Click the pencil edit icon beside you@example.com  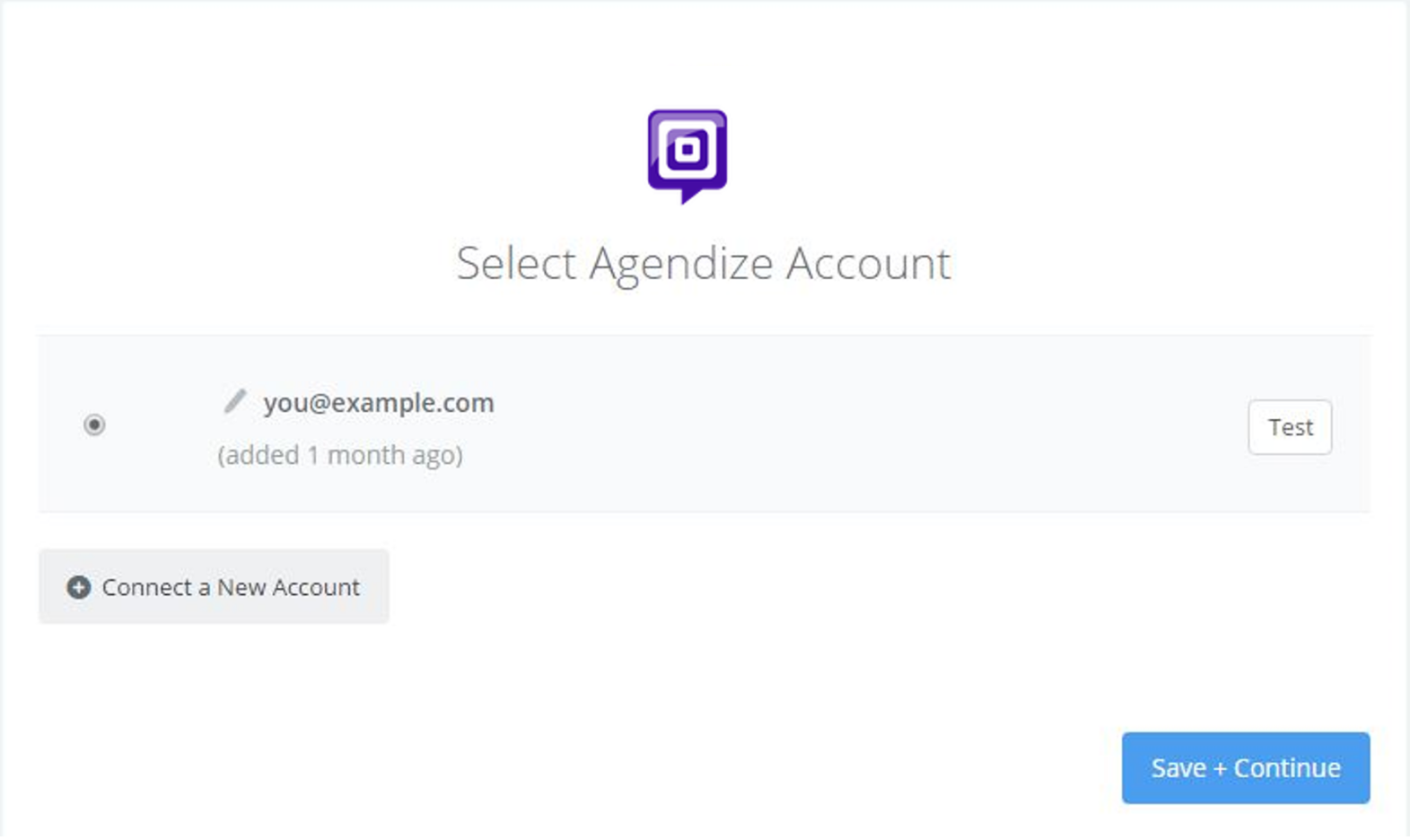click(x=234, y=401)
